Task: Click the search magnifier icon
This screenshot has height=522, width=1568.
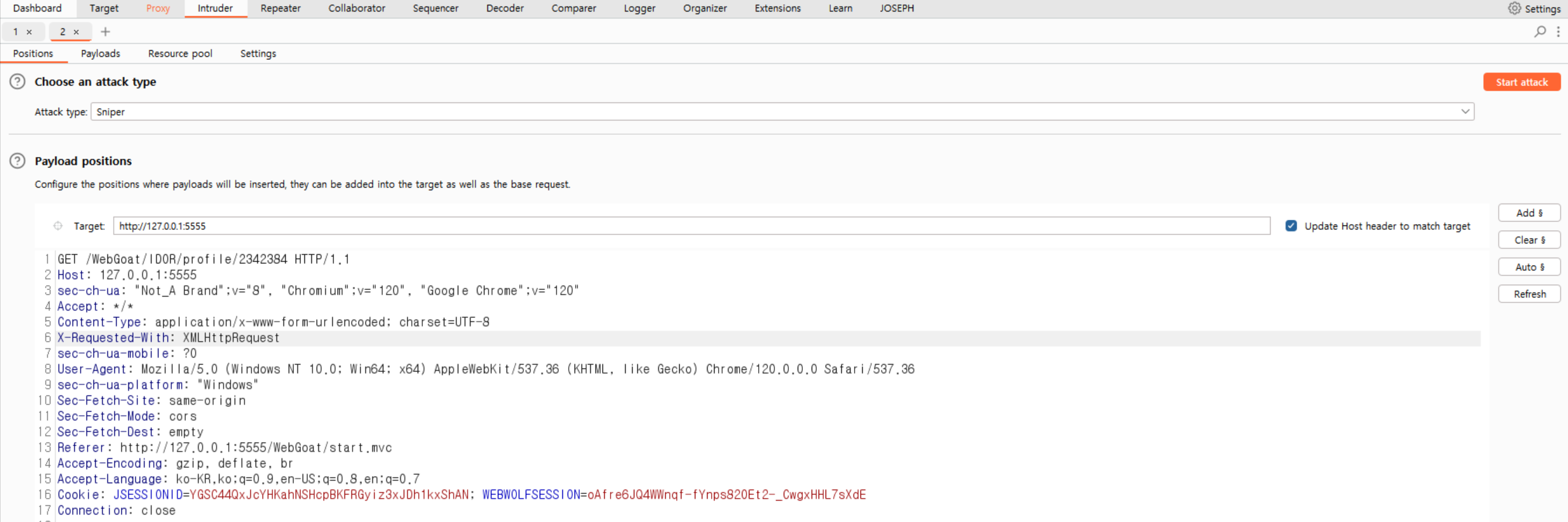Action: click(x=1540, y=31)
